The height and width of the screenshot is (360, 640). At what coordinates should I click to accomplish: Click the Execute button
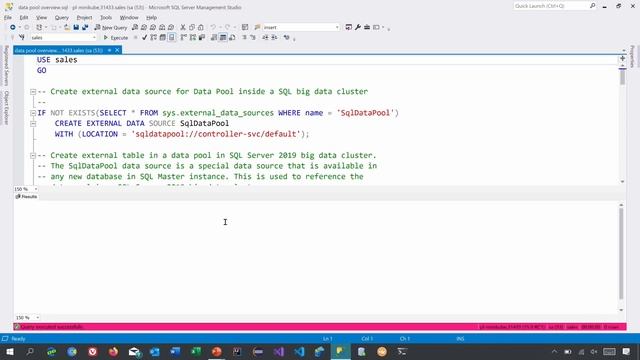tap(116, 38)
